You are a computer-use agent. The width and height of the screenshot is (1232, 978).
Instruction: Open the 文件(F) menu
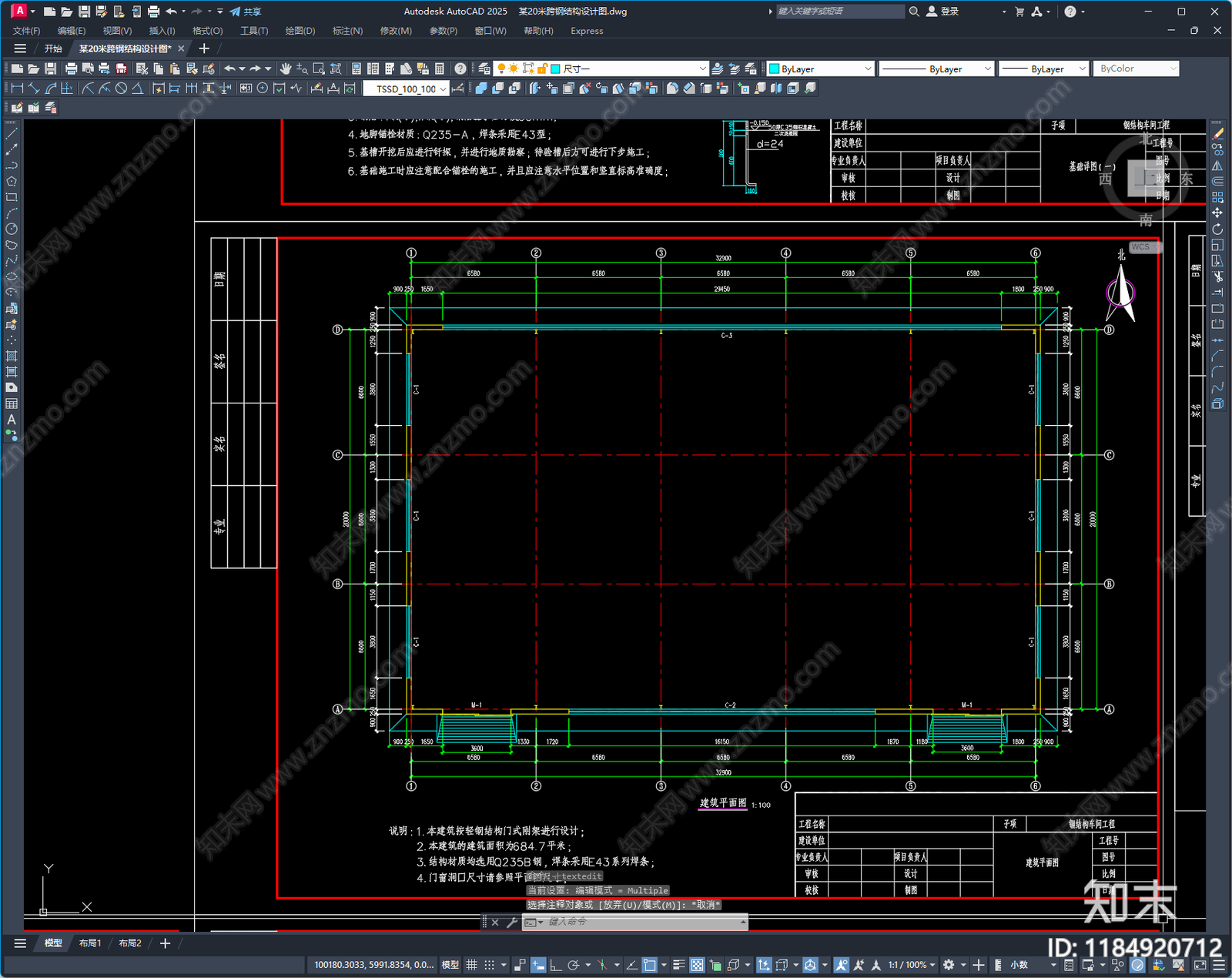26,31
